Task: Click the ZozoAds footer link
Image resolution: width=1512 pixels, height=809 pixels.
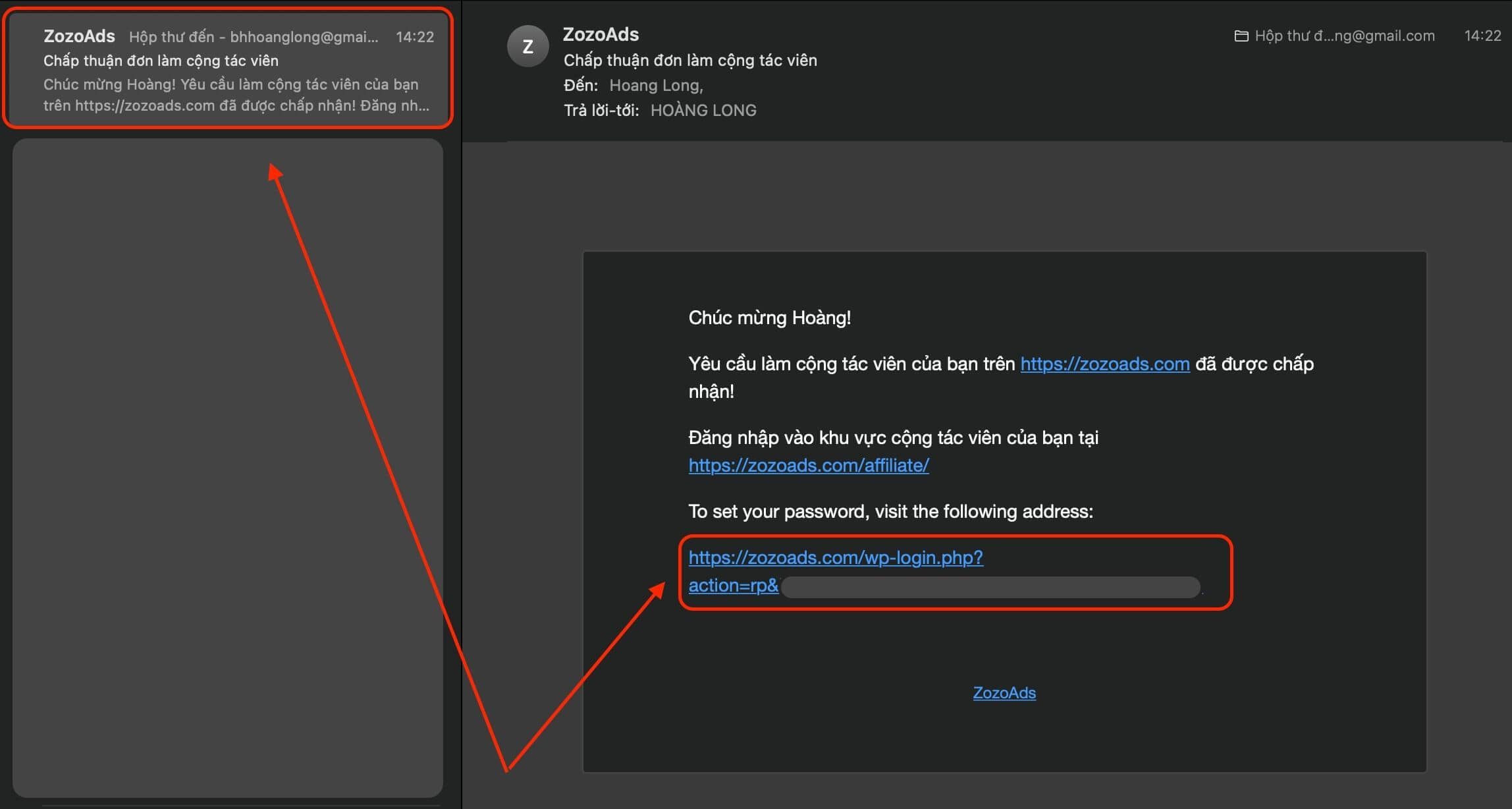Action: [x=1004, y=692]
